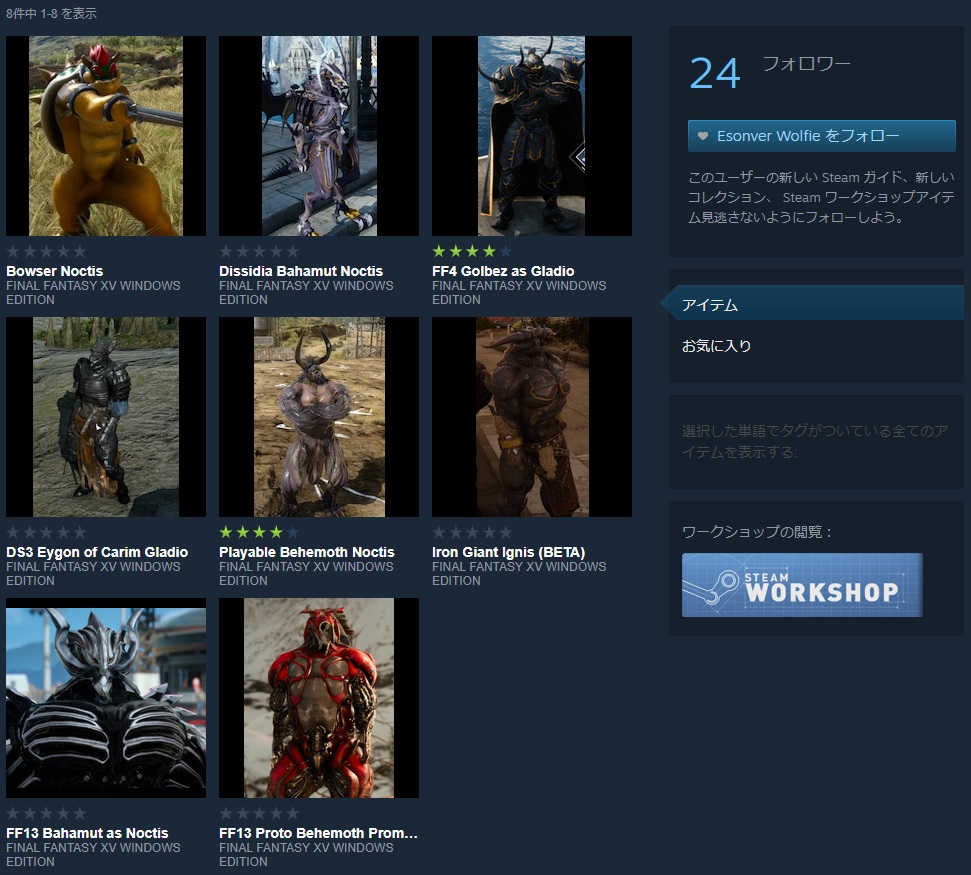971x875 pixels.
Task: Open the FF13 Proto Behemoth thumbnail
Action: pos(319,698)
